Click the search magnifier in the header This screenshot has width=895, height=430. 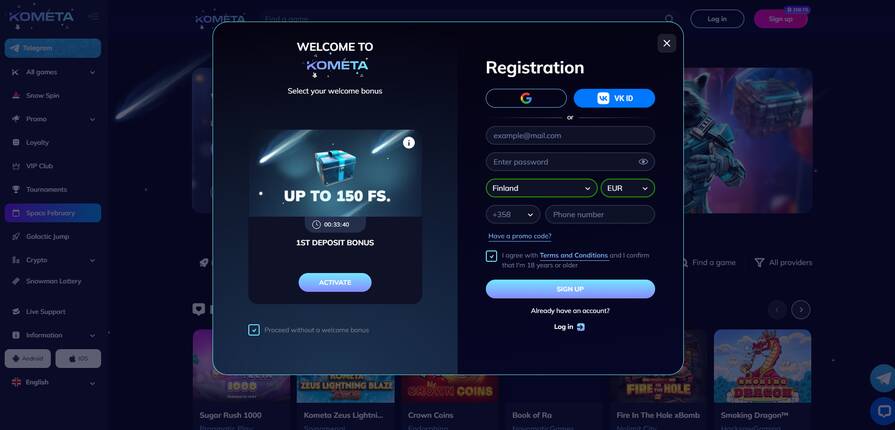pos(670,19)
